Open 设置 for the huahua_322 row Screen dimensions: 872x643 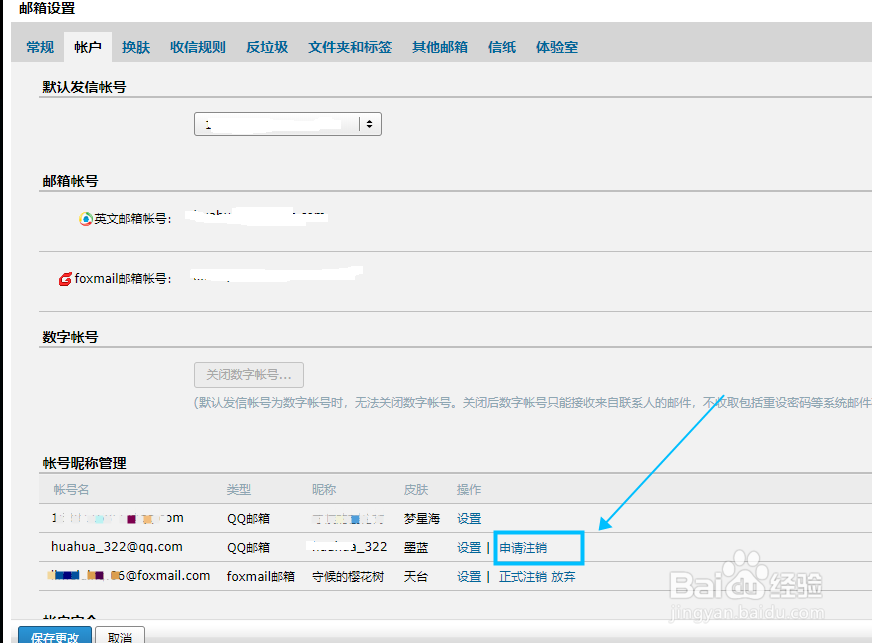469,547
